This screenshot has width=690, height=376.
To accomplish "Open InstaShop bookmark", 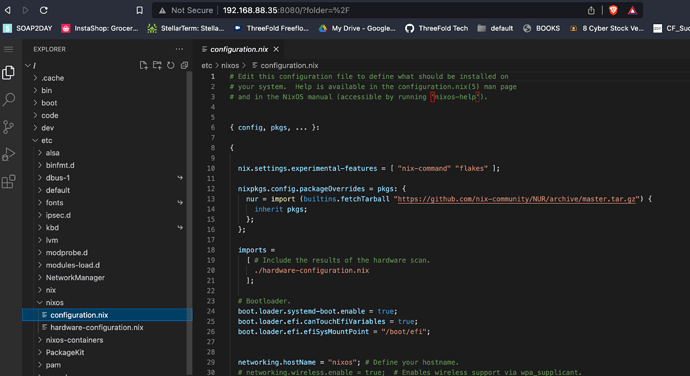I will [x=100, y=28].
